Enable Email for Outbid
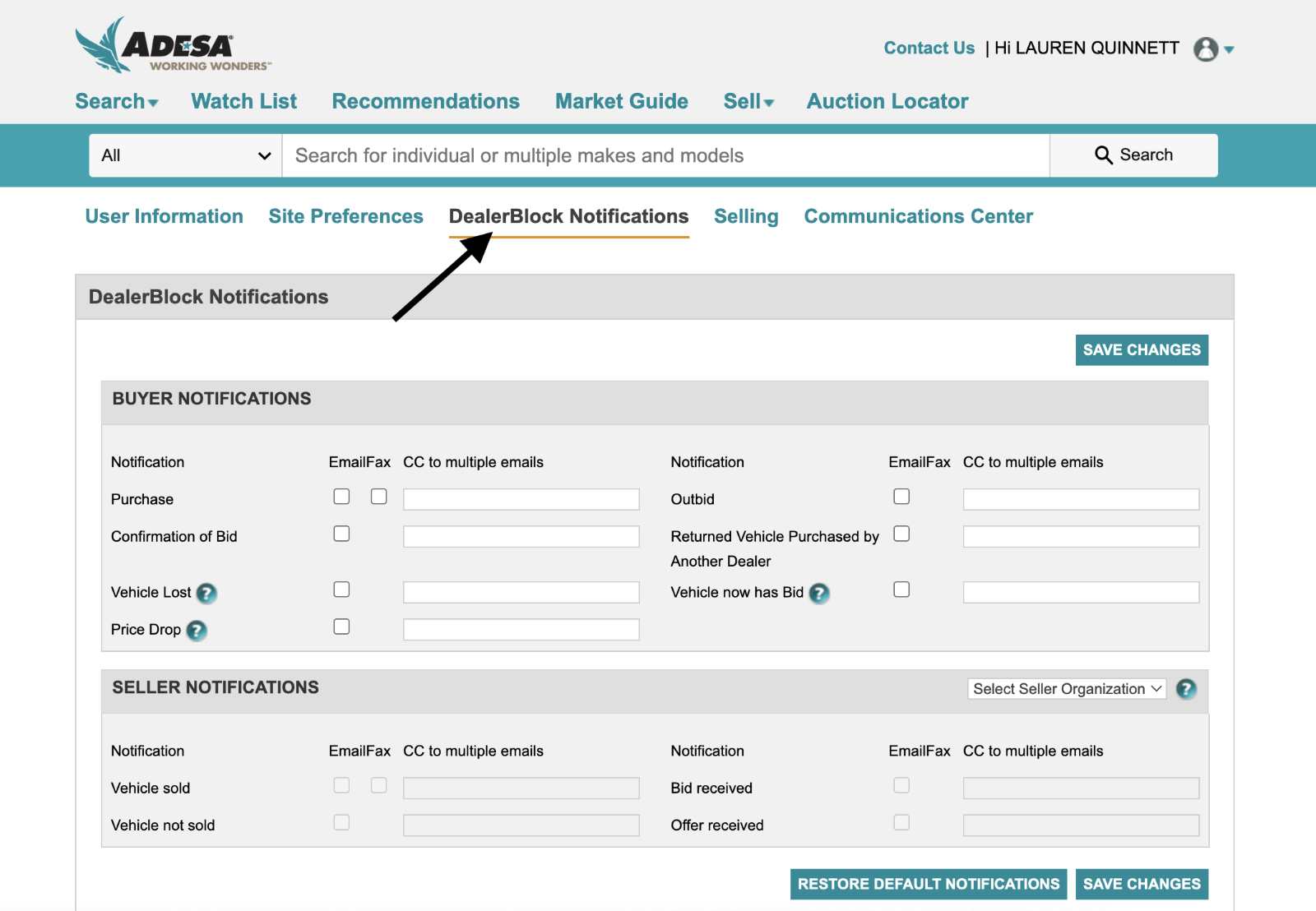1316x911 pixels. click(901, 497)
